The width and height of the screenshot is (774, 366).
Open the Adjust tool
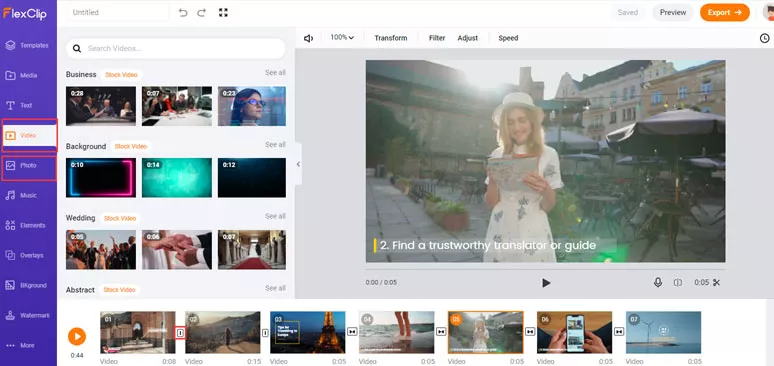467,38
